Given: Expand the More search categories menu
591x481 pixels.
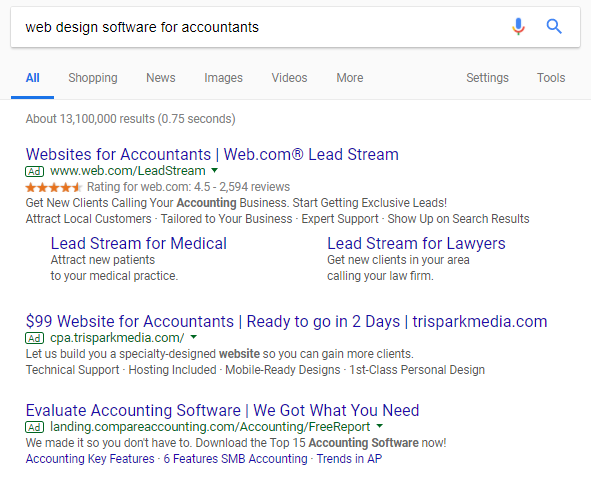Looking at the screenshot, I should [350, 78].
